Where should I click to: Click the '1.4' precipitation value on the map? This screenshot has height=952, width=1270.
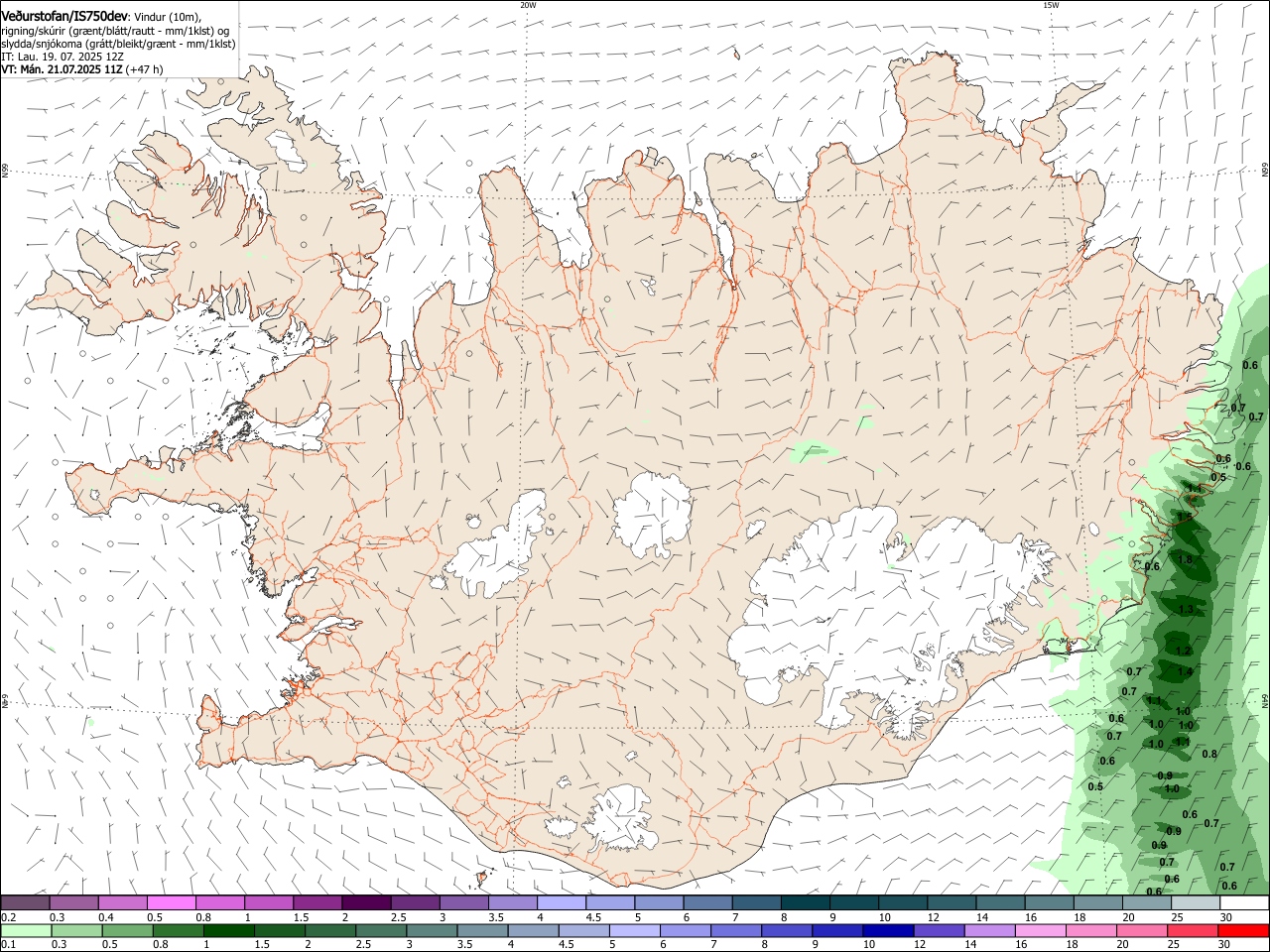tap(1185, 671)
